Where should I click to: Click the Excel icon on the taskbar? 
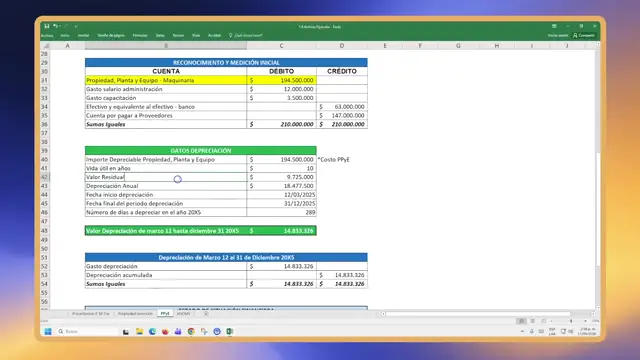click(x=230, y=331)
